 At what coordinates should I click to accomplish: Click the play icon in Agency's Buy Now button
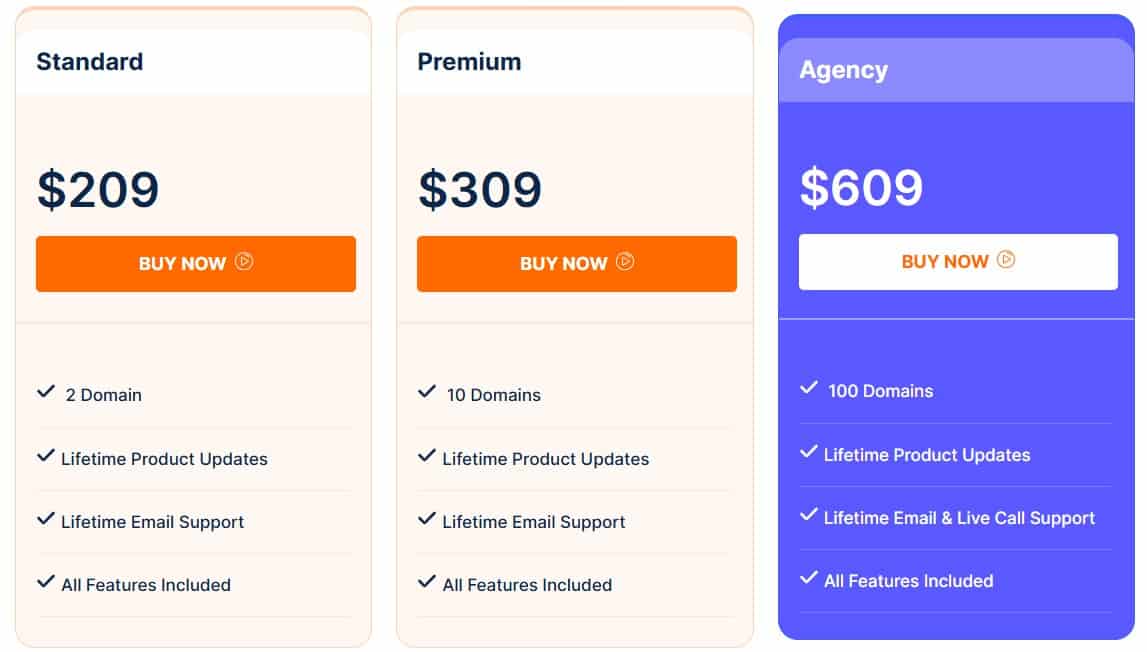point(1007,261)
